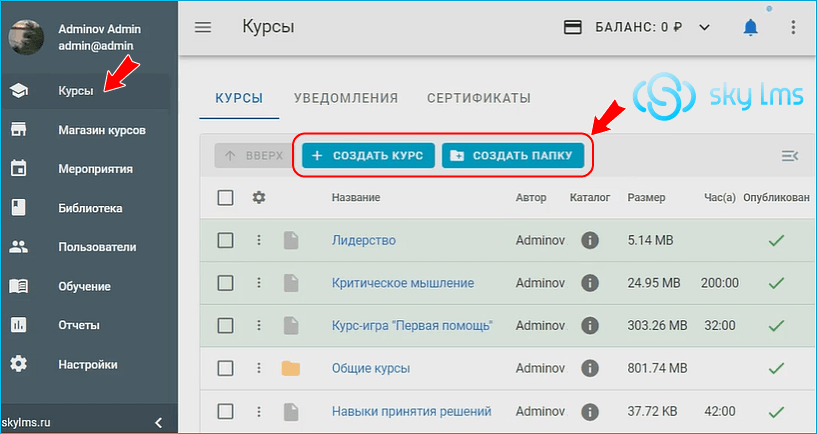Image resolution: width=817 pixels, height=434 pixels.
Task: Click Навыки принятия решений catalog info icon
Action: click(x=590, y=412)
